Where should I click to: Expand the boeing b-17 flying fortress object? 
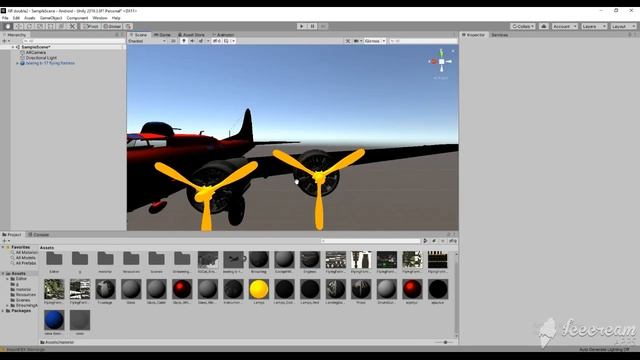tap(18, 63)
